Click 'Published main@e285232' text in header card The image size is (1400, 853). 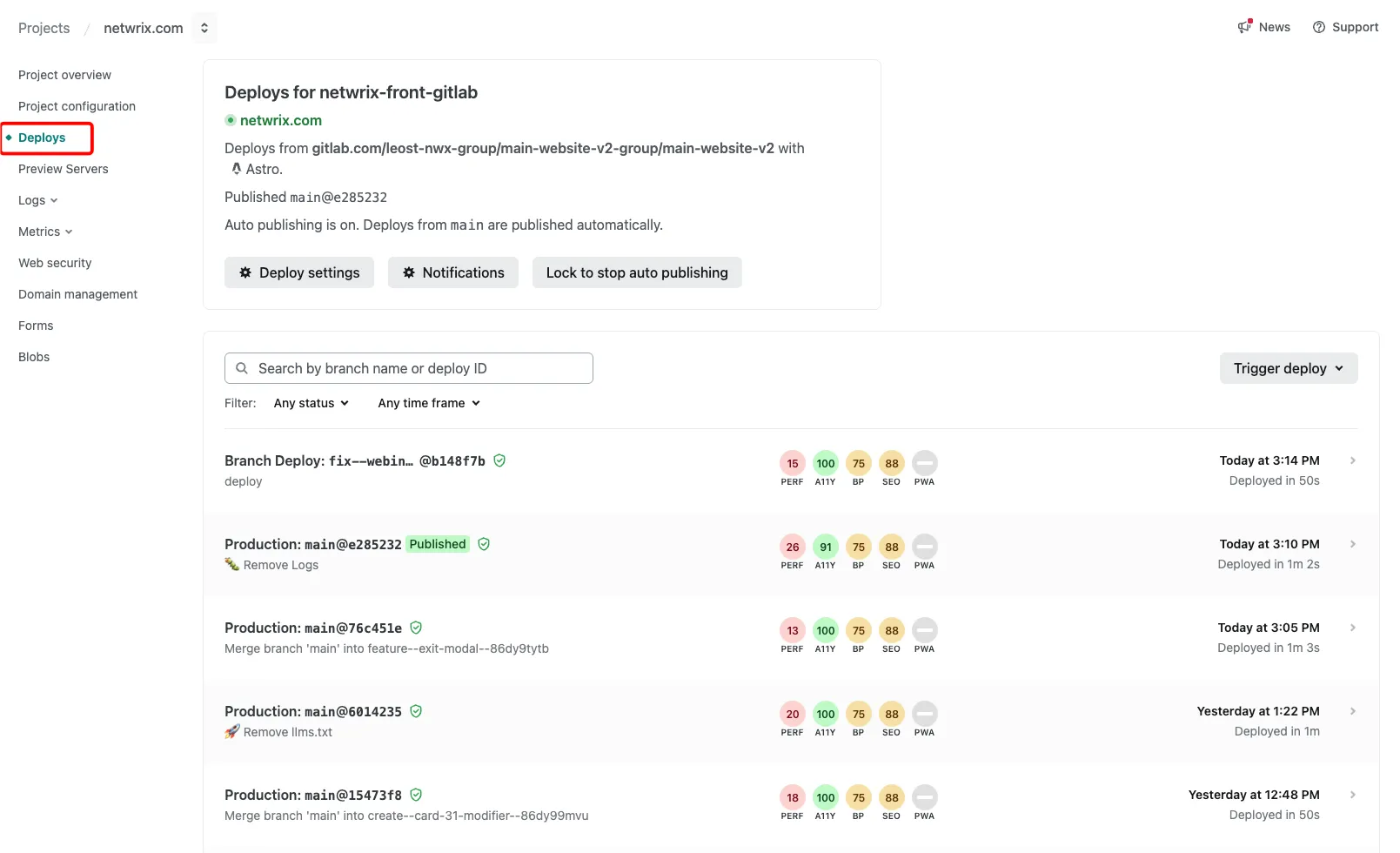coord(305,197)
